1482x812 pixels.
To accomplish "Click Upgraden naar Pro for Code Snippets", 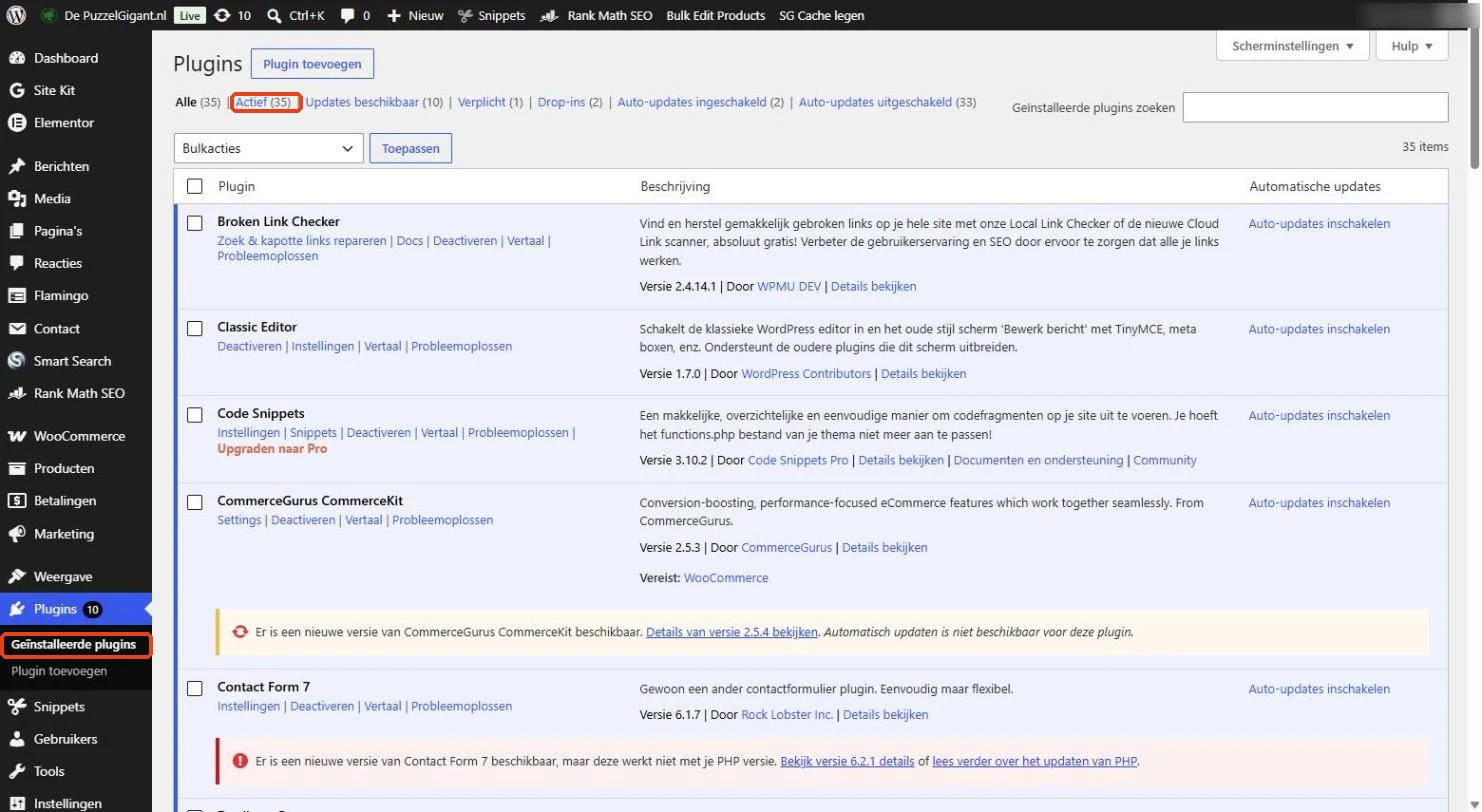I will (272, 449).
